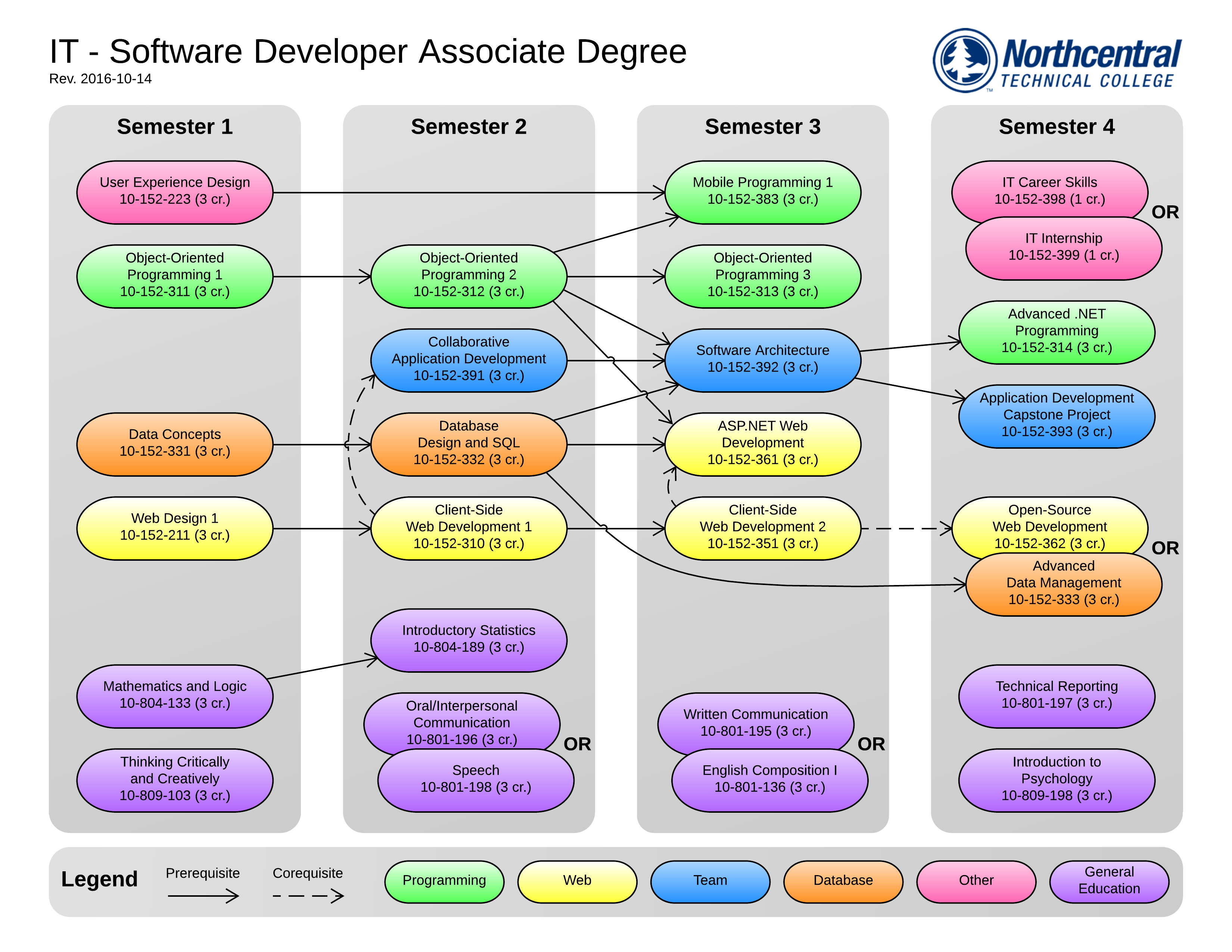The image size is (1232, 952).
Task: Click the Prerequisite solid arrow in legend
Action: pos(203,896)
